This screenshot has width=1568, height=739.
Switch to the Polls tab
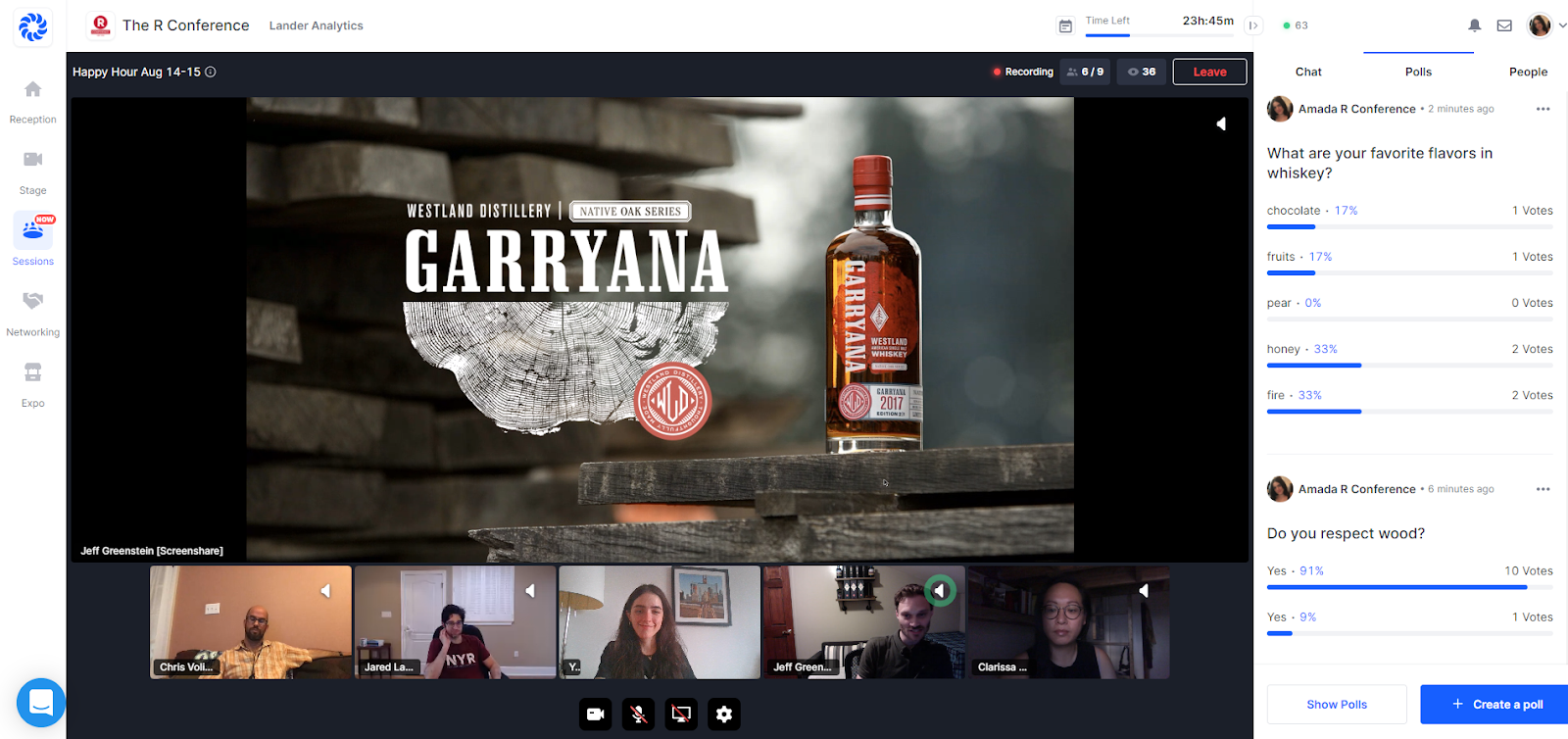coord(1418,72)
